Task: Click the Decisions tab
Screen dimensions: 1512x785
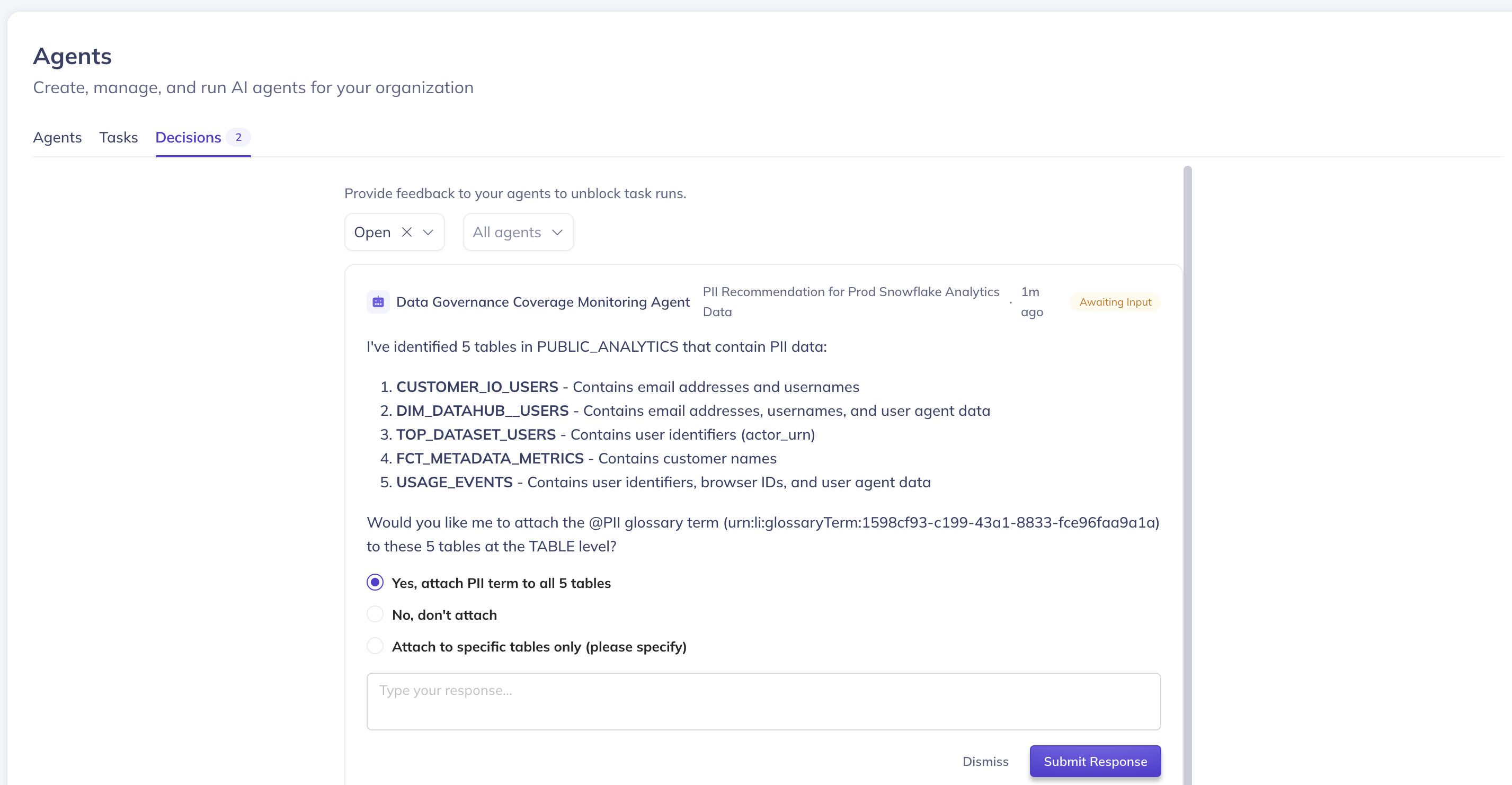Action: point(188,137)
